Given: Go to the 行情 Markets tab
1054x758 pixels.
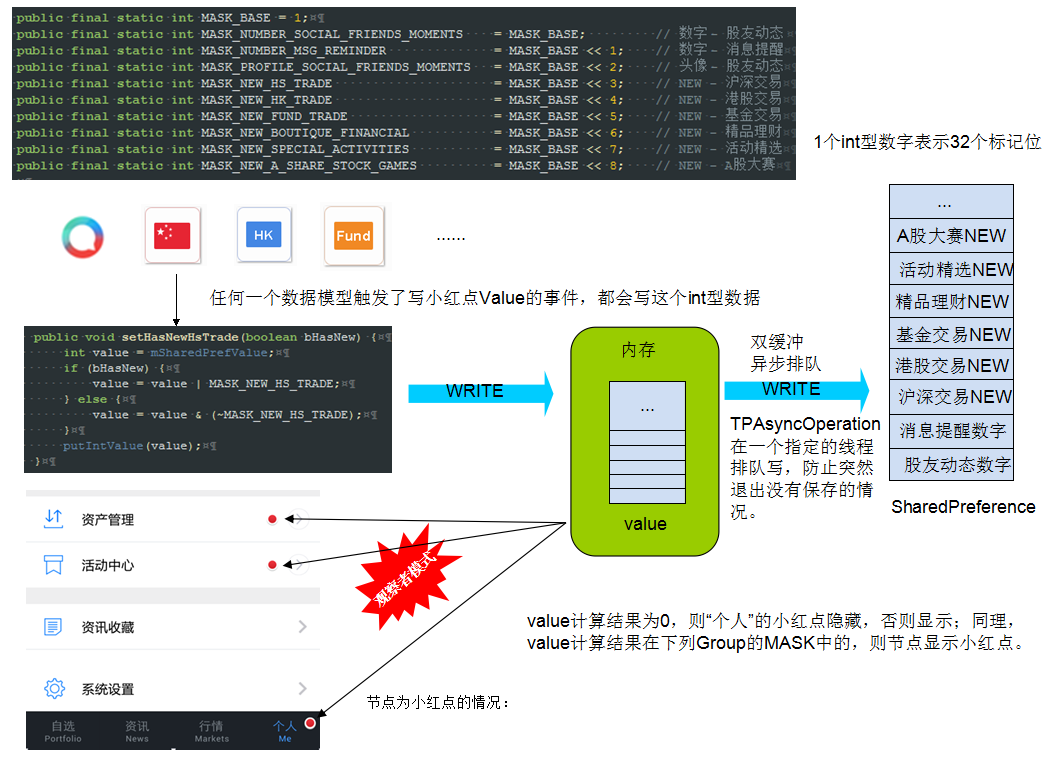Looking at the screenshot, I should tap(211, 731).
